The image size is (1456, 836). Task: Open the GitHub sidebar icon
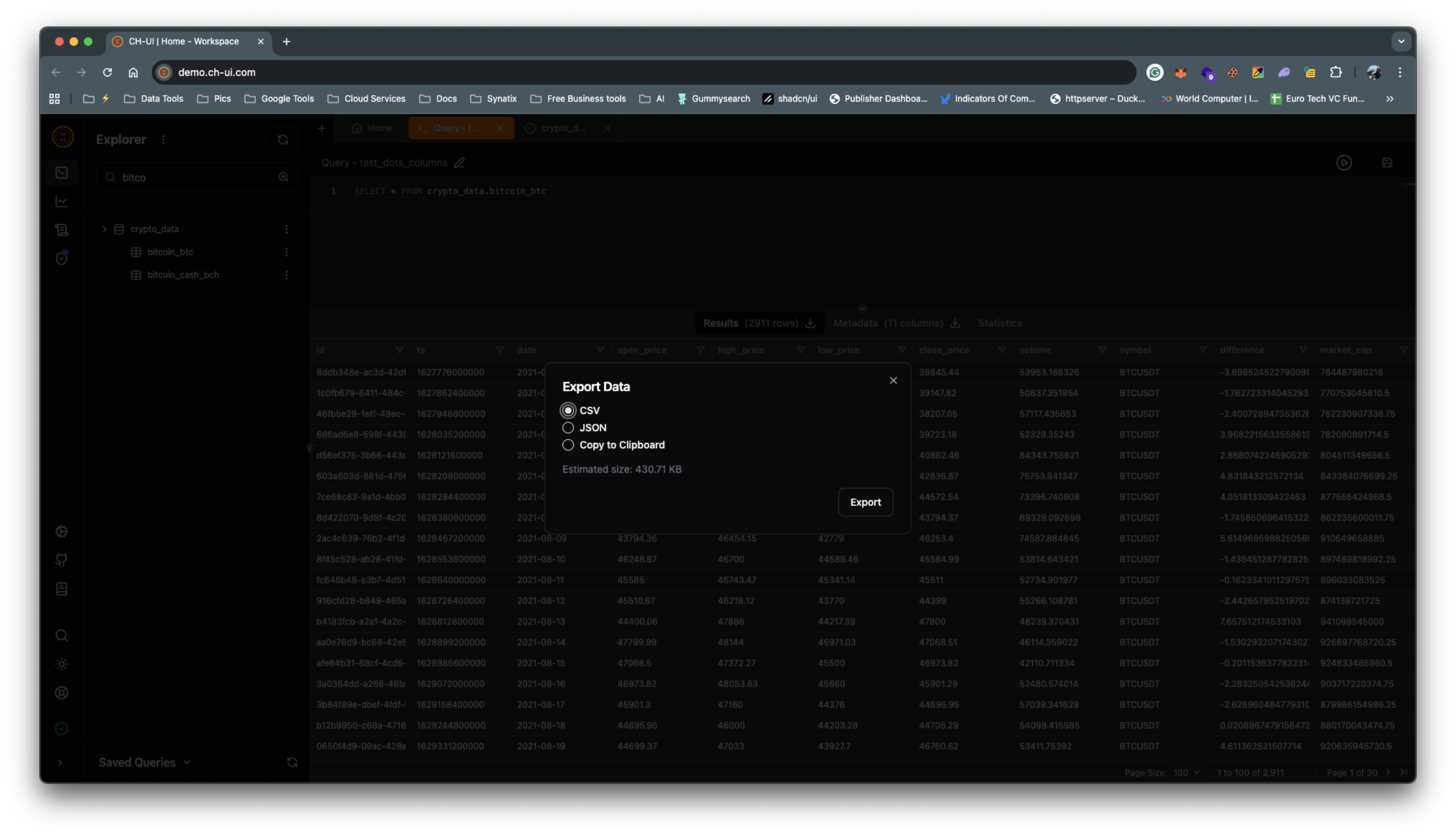pos(62,561)
